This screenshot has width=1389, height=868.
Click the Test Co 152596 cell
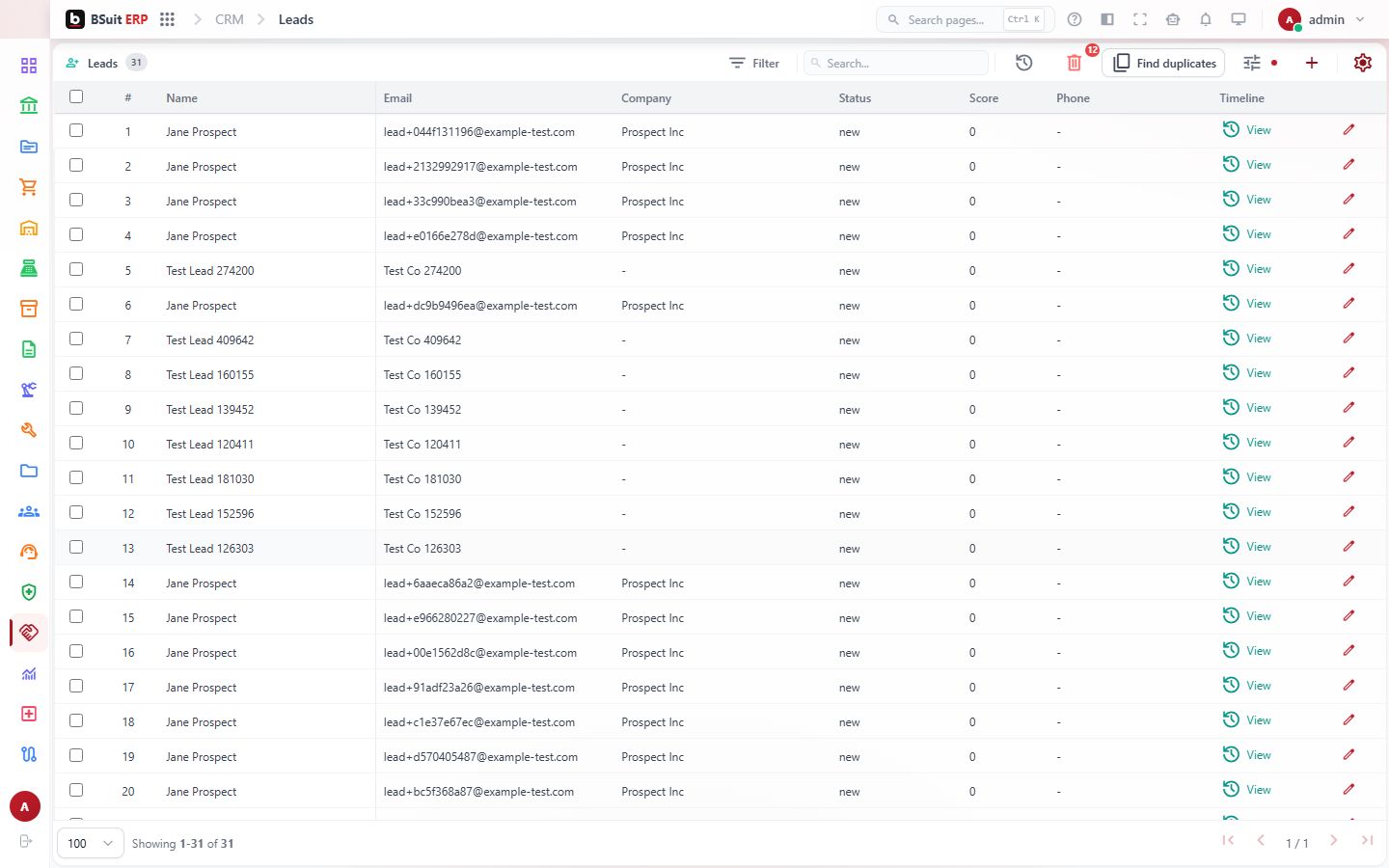click(422, 514)
